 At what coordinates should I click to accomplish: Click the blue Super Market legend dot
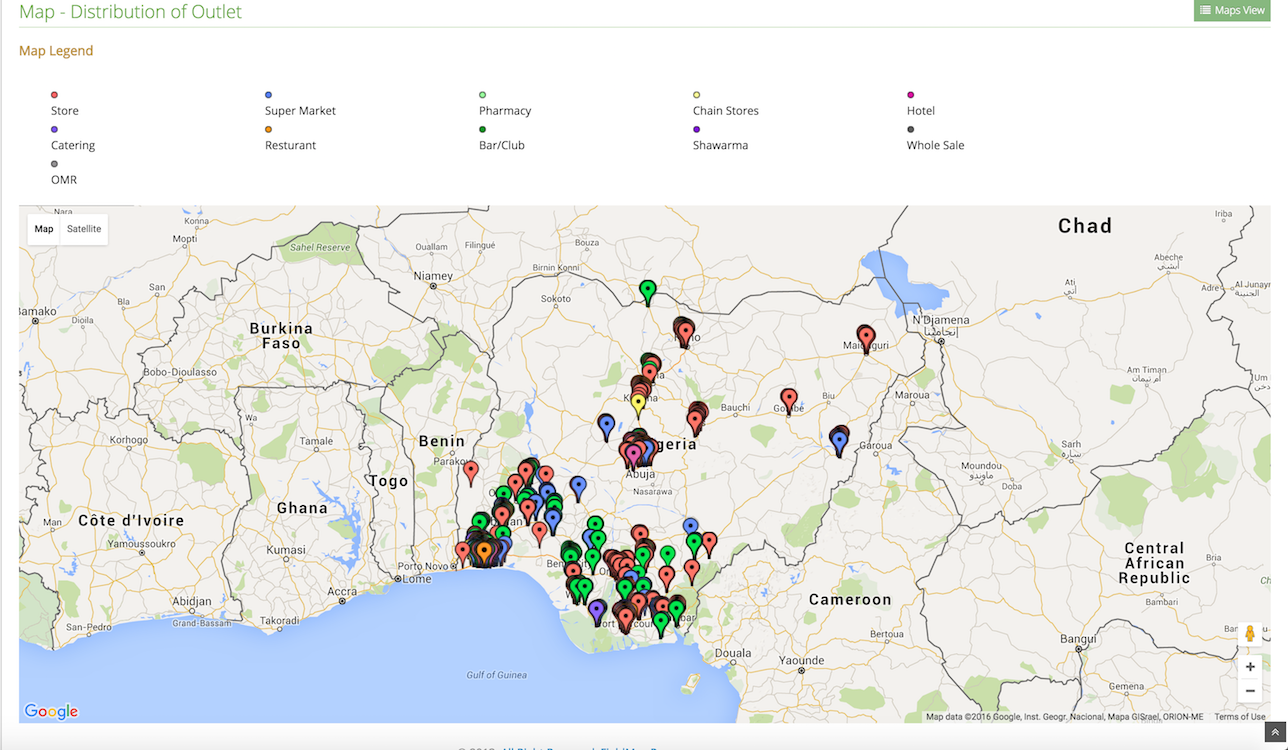[268, 95]
